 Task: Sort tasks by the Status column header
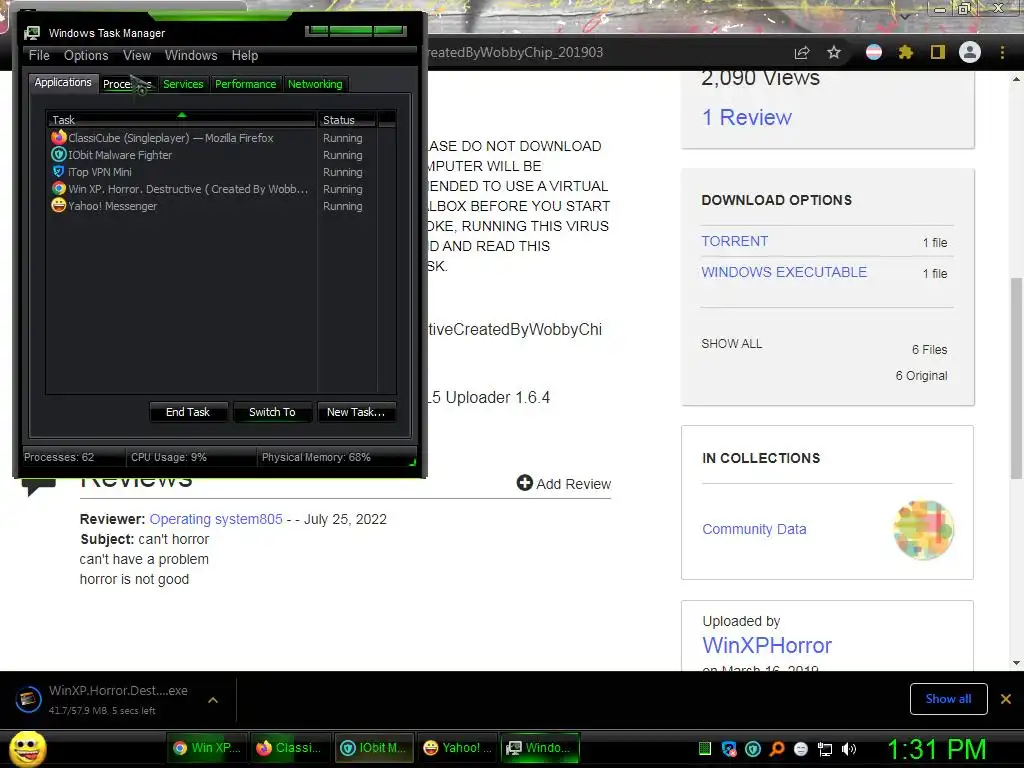click(347, 120)
